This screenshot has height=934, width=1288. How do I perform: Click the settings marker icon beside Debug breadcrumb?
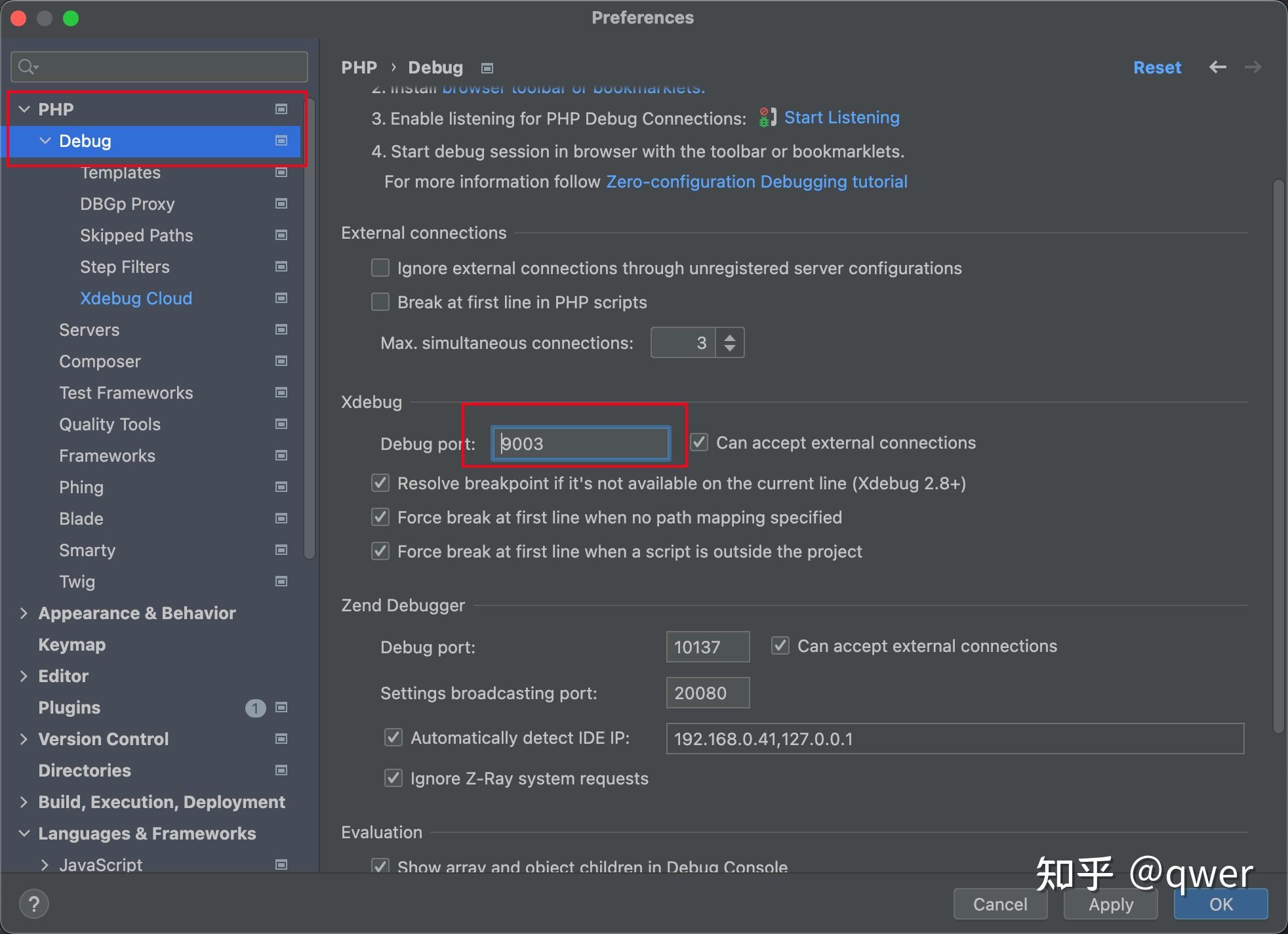(x=487, y=68)
